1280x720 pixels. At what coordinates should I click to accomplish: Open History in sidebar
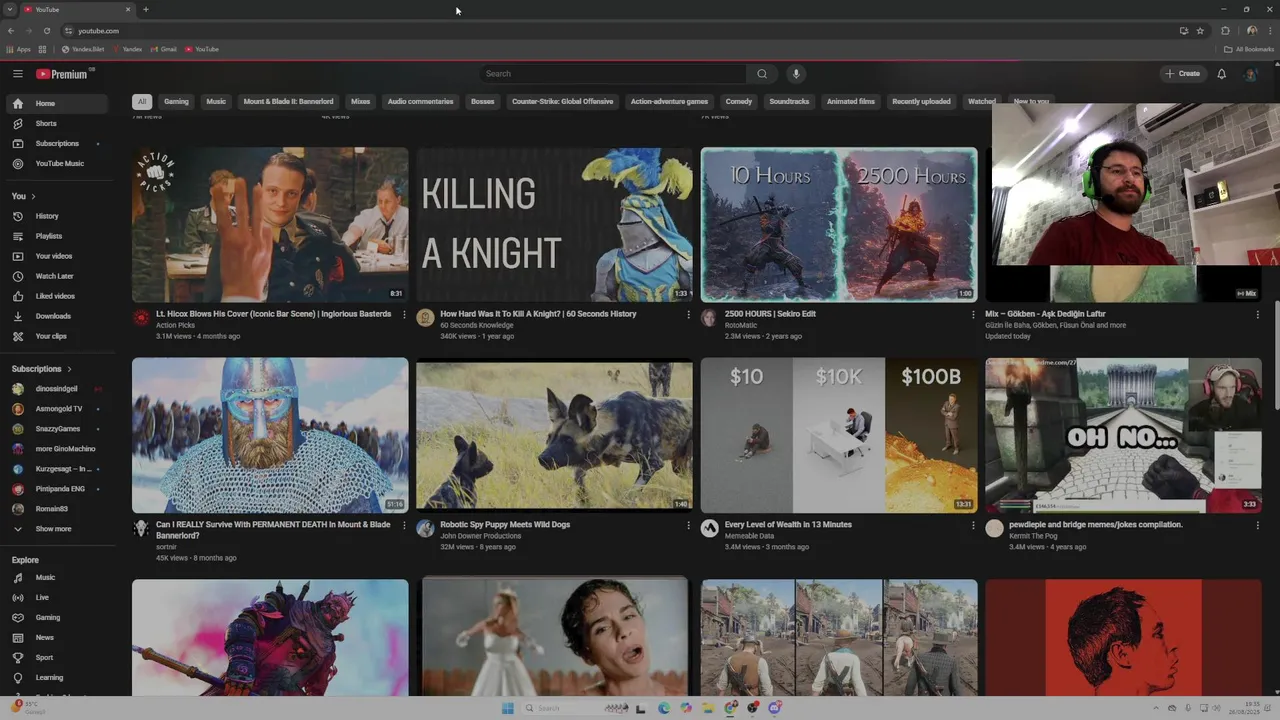point(56,216)
